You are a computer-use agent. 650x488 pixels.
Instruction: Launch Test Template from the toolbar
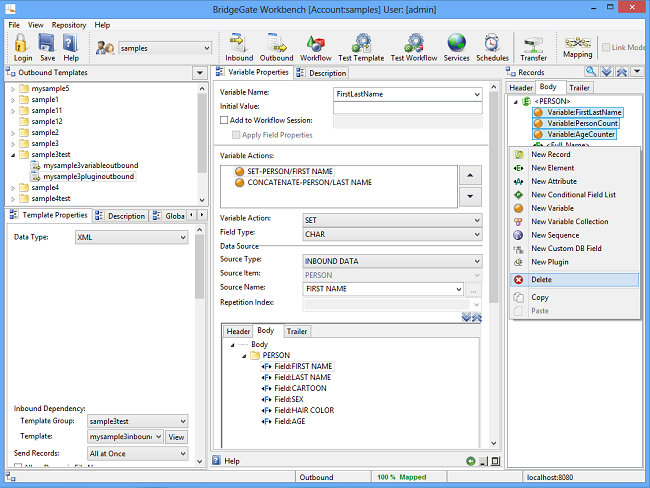(361, 47)
